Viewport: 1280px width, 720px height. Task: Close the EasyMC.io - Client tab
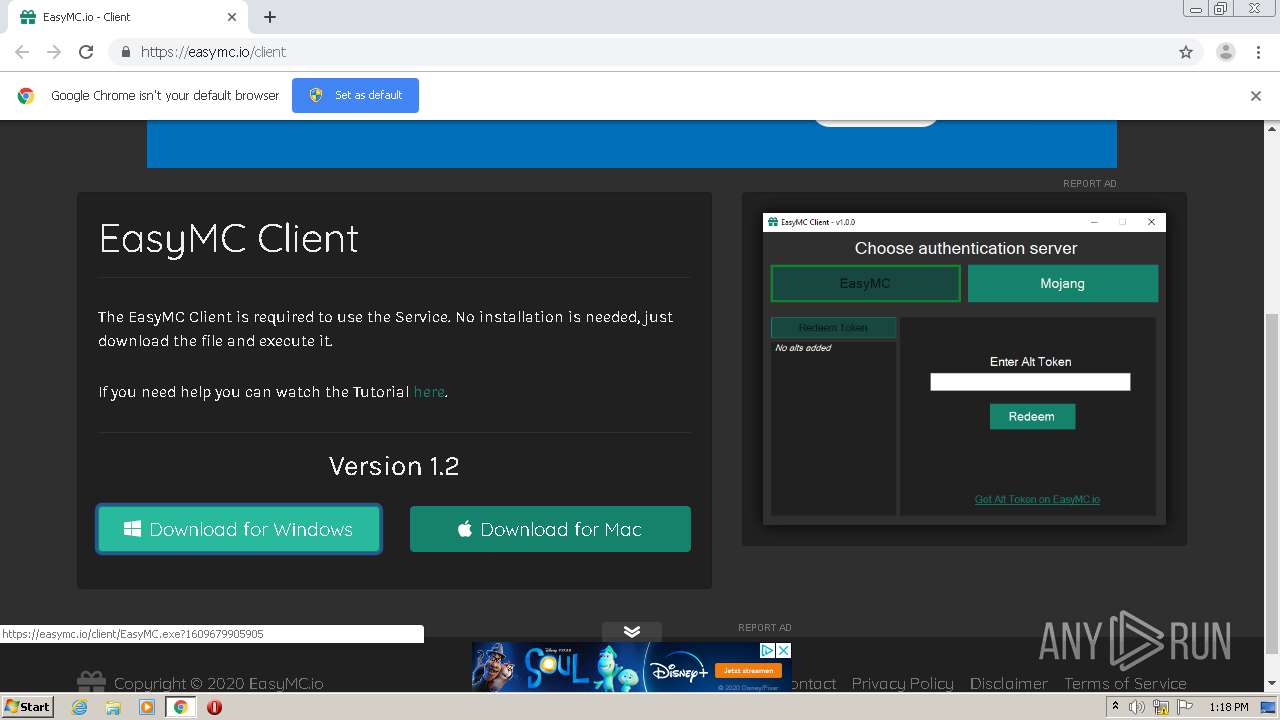(x=232, y=17)
